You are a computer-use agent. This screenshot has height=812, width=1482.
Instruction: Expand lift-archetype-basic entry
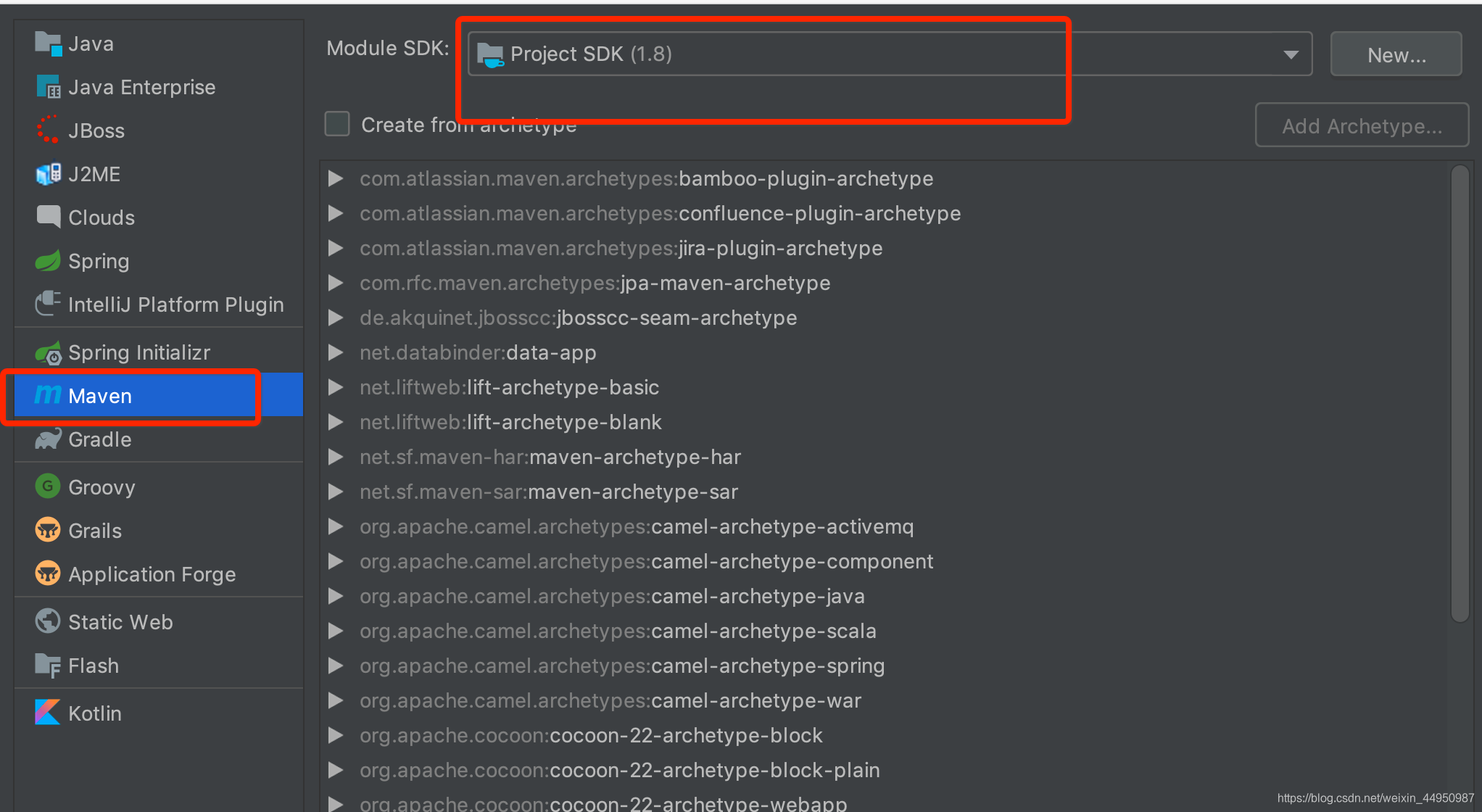(x=336, y=387)
